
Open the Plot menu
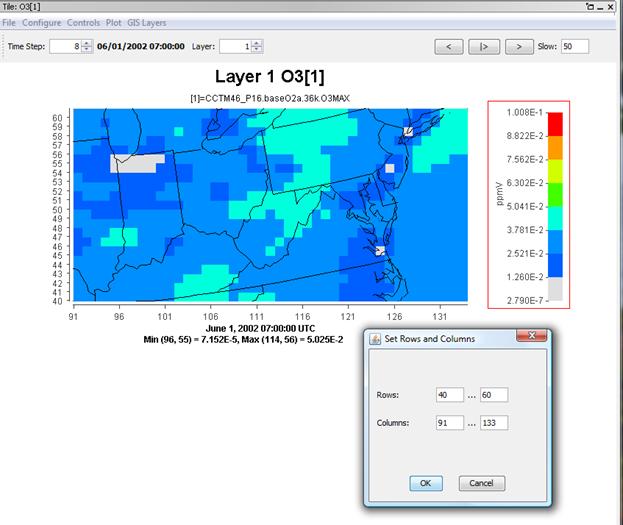coord(113,23)
